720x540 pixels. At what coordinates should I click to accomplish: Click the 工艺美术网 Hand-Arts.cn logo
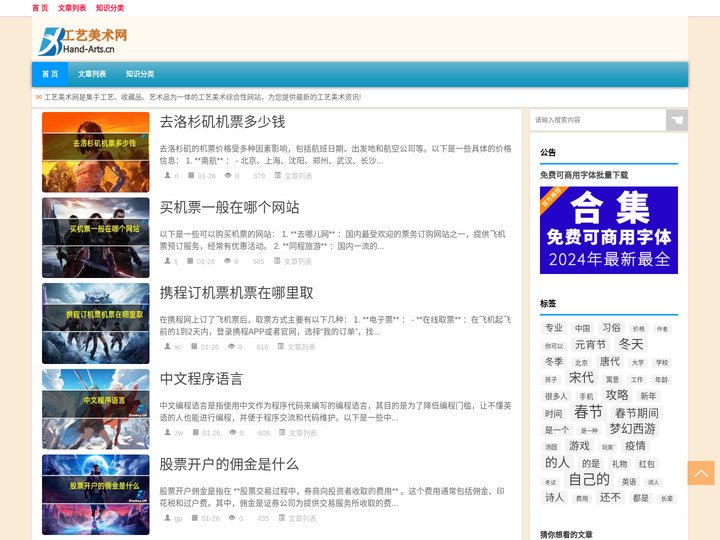83,41
